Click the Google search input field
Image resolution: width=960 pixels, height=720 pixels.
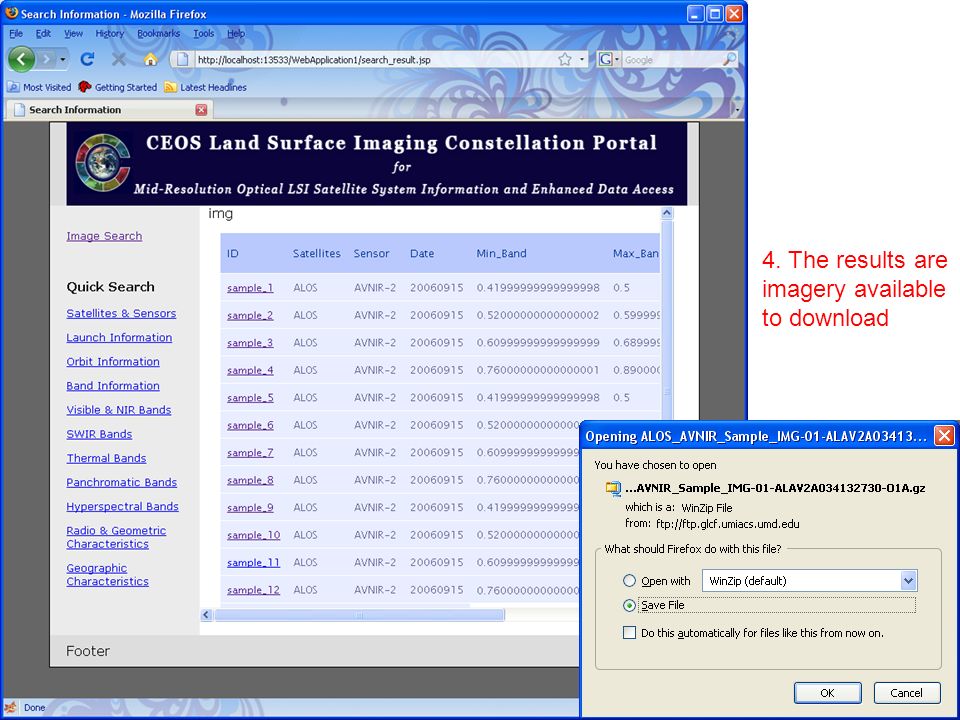[x=672, y=59]
